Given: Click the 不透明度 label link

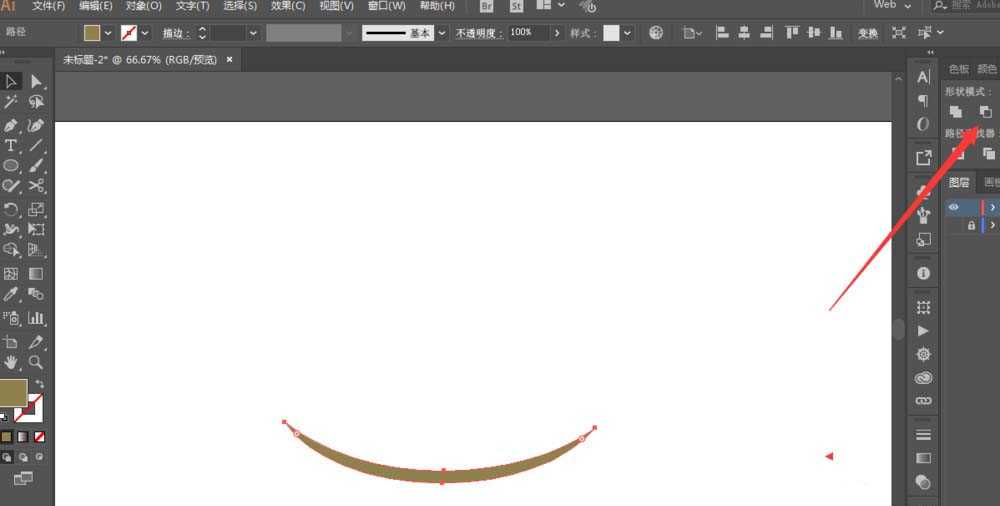Looking at the screenshot, I should (479, 33).
